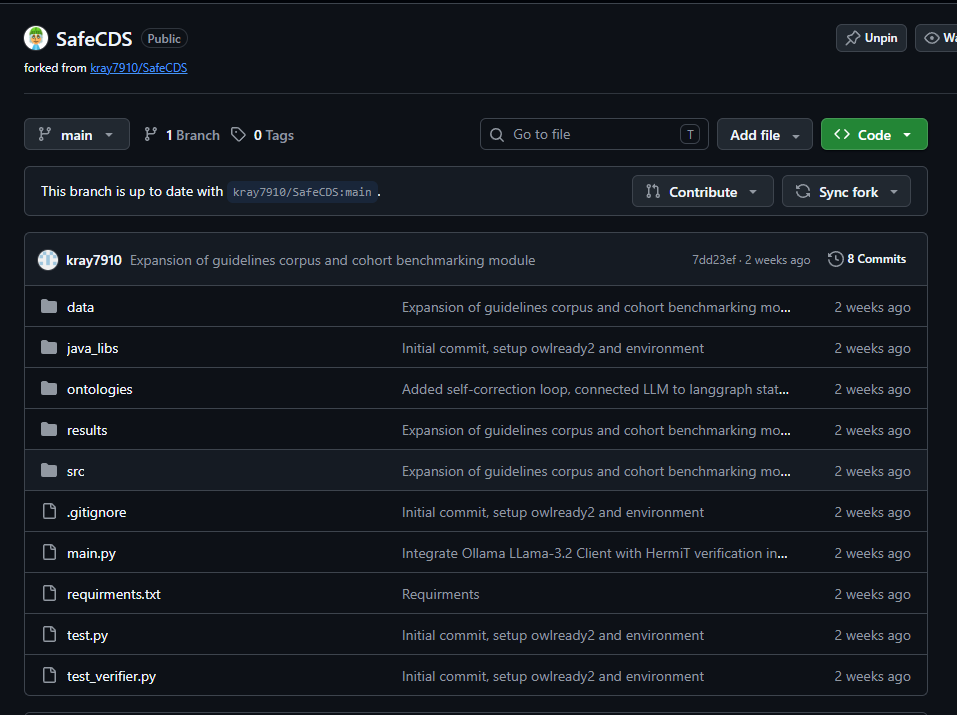
Task: Click the tag icon beside 0 Tags
Action: 238,134
